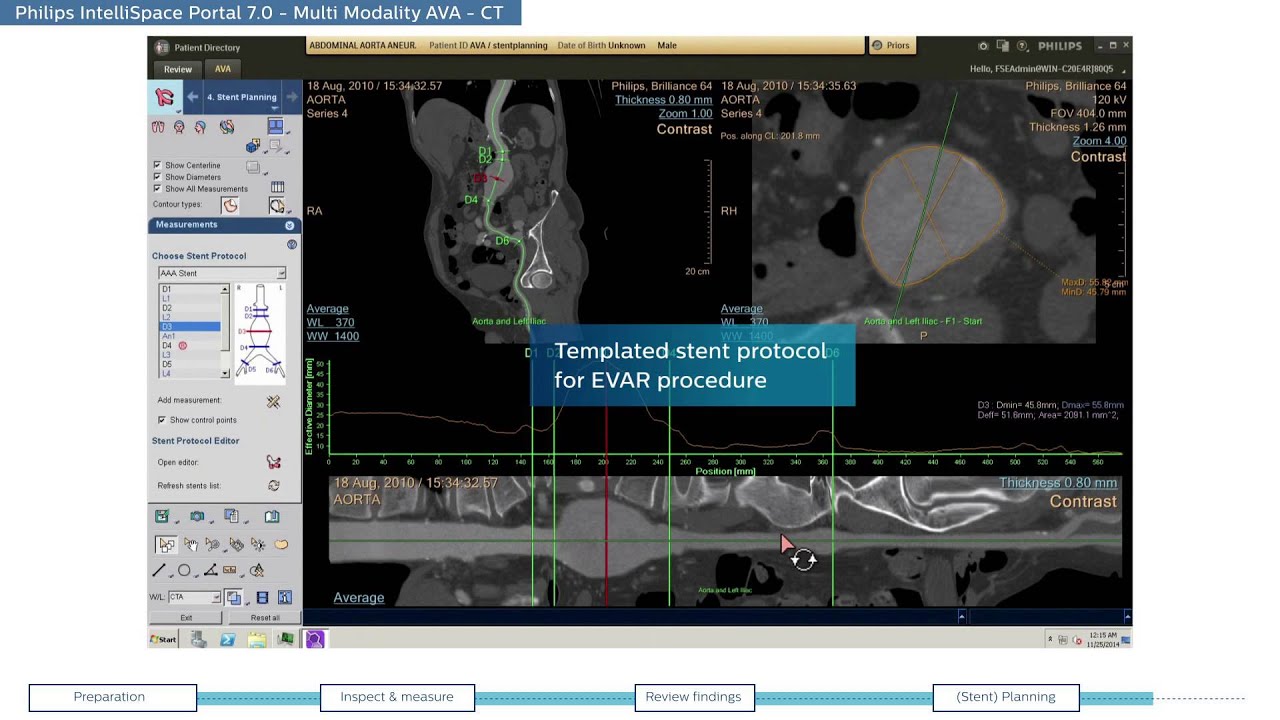
Task: Open the file explorer taskbar icon
Action: coord(257,639)
